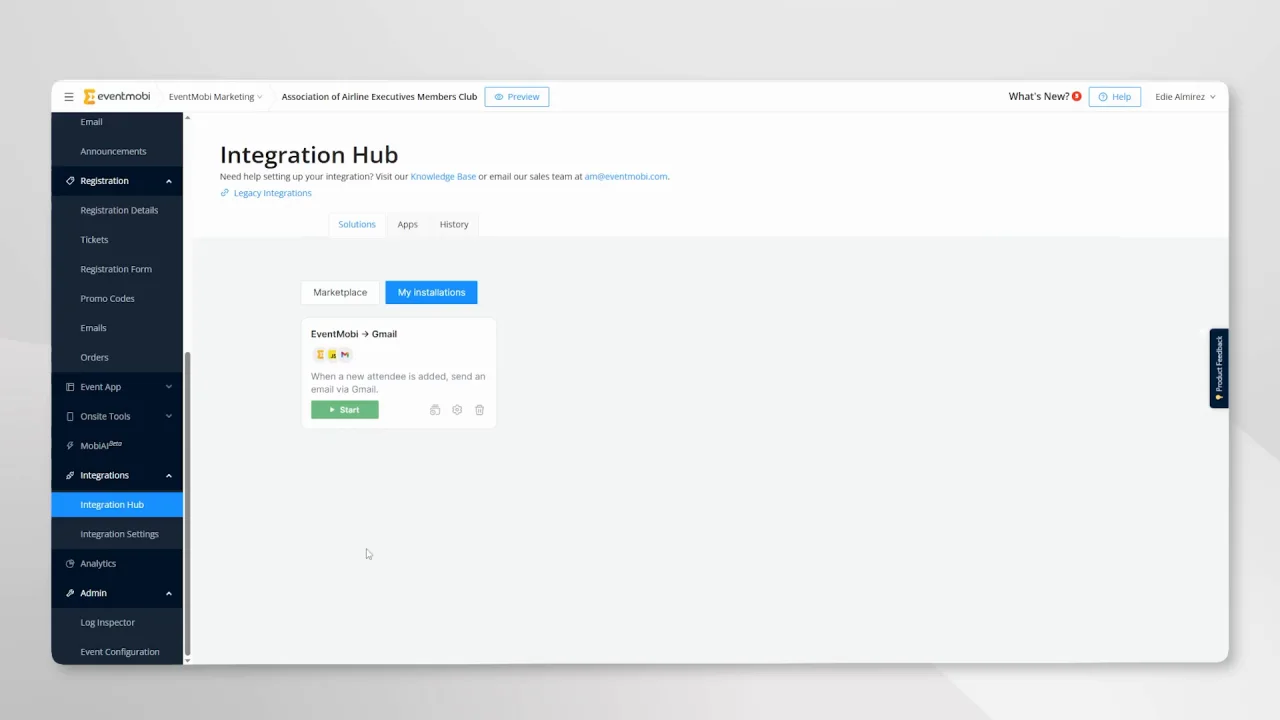Click the Integrations sidebar icon

[x=70, y=475]
